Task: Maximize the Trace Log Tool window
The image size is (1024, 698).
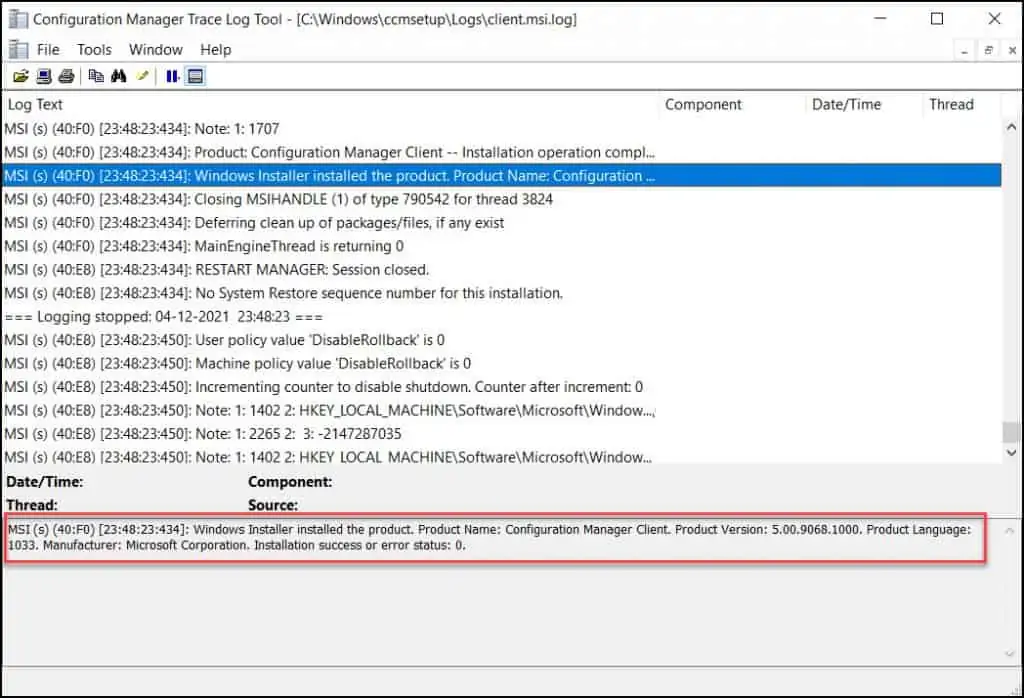Action: click(937, 19)
